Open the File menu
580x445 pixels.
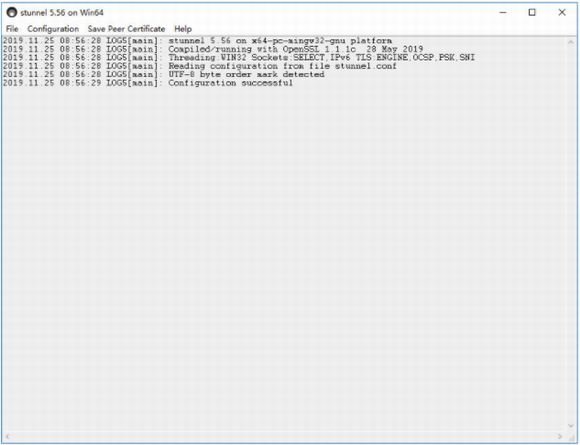(x=12, y=29)
